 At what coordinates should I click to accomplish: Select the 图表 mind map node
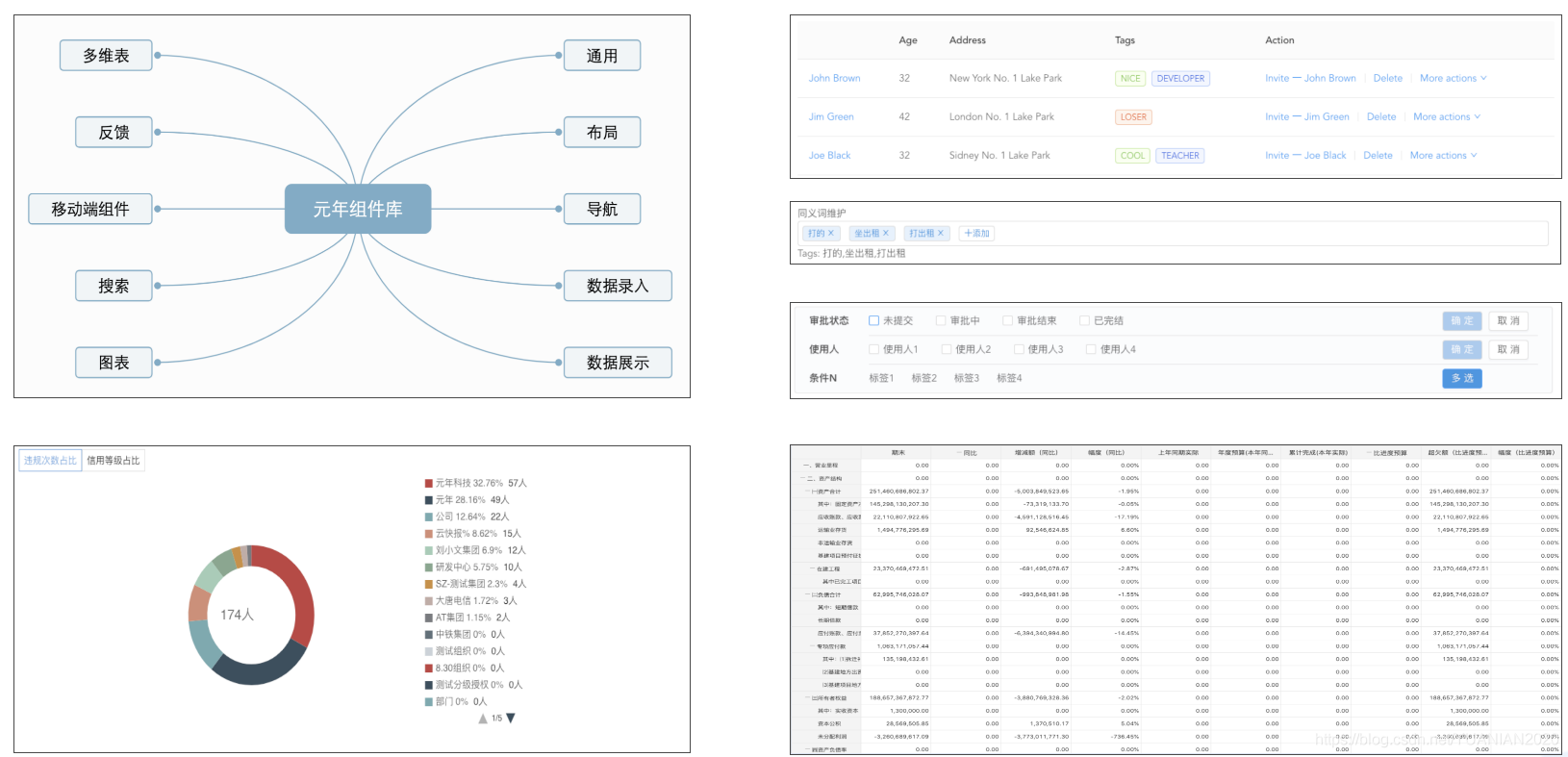(114, 364)
